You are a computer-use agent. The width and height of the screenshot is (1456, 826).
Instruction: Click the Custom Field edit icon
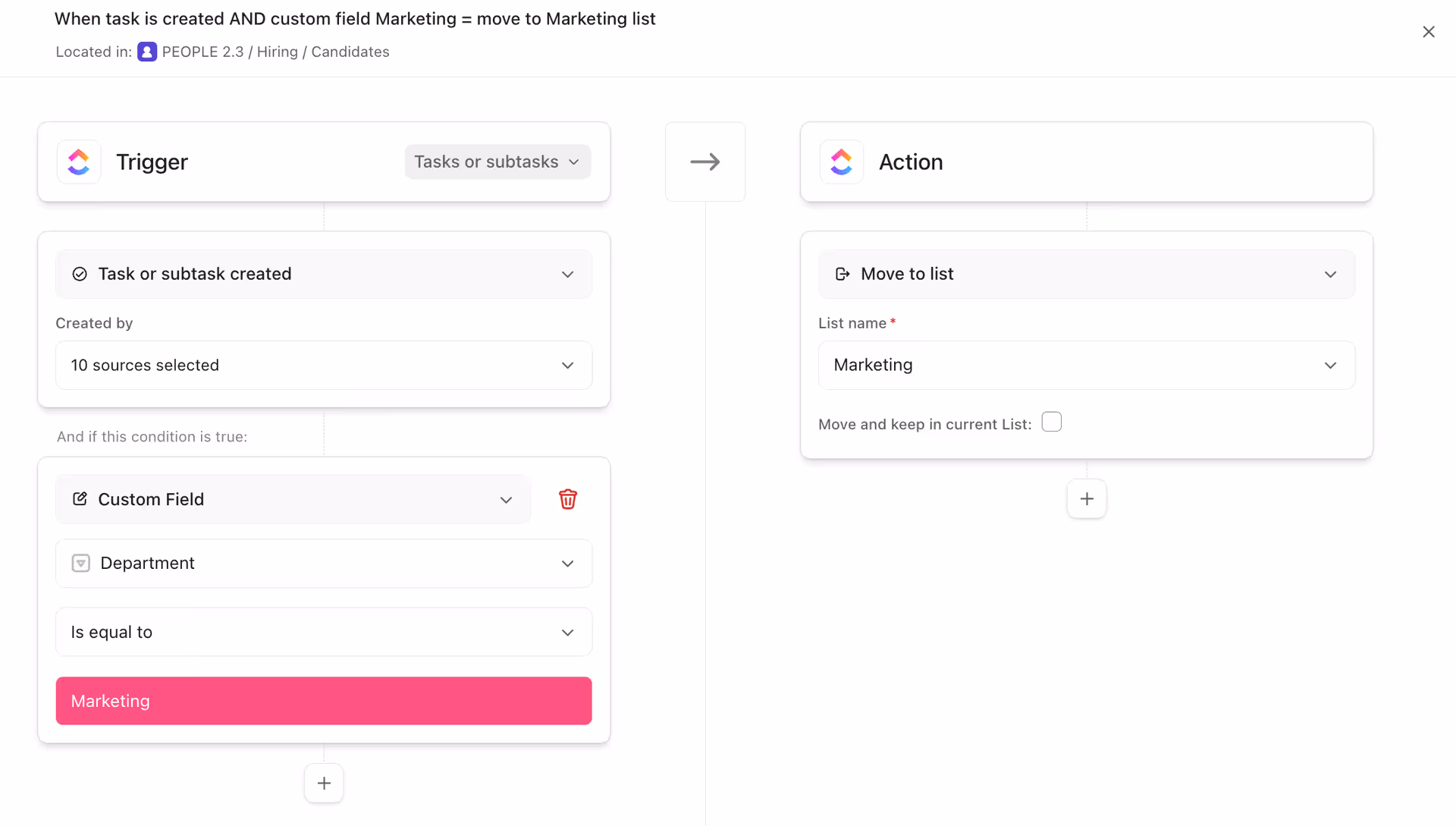pyautogui.click(x=80, y=499)
